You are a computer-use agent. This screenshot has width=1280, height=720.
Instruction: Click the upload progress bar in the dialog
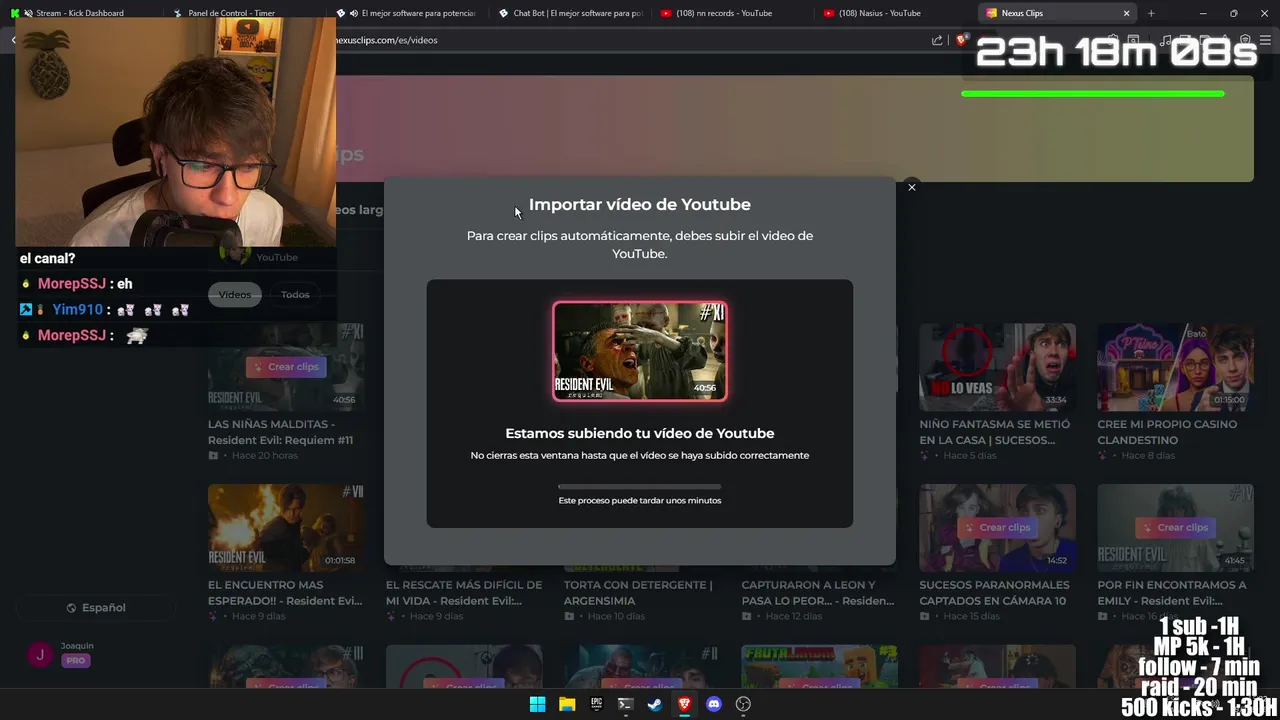click(x=640, y=487)
